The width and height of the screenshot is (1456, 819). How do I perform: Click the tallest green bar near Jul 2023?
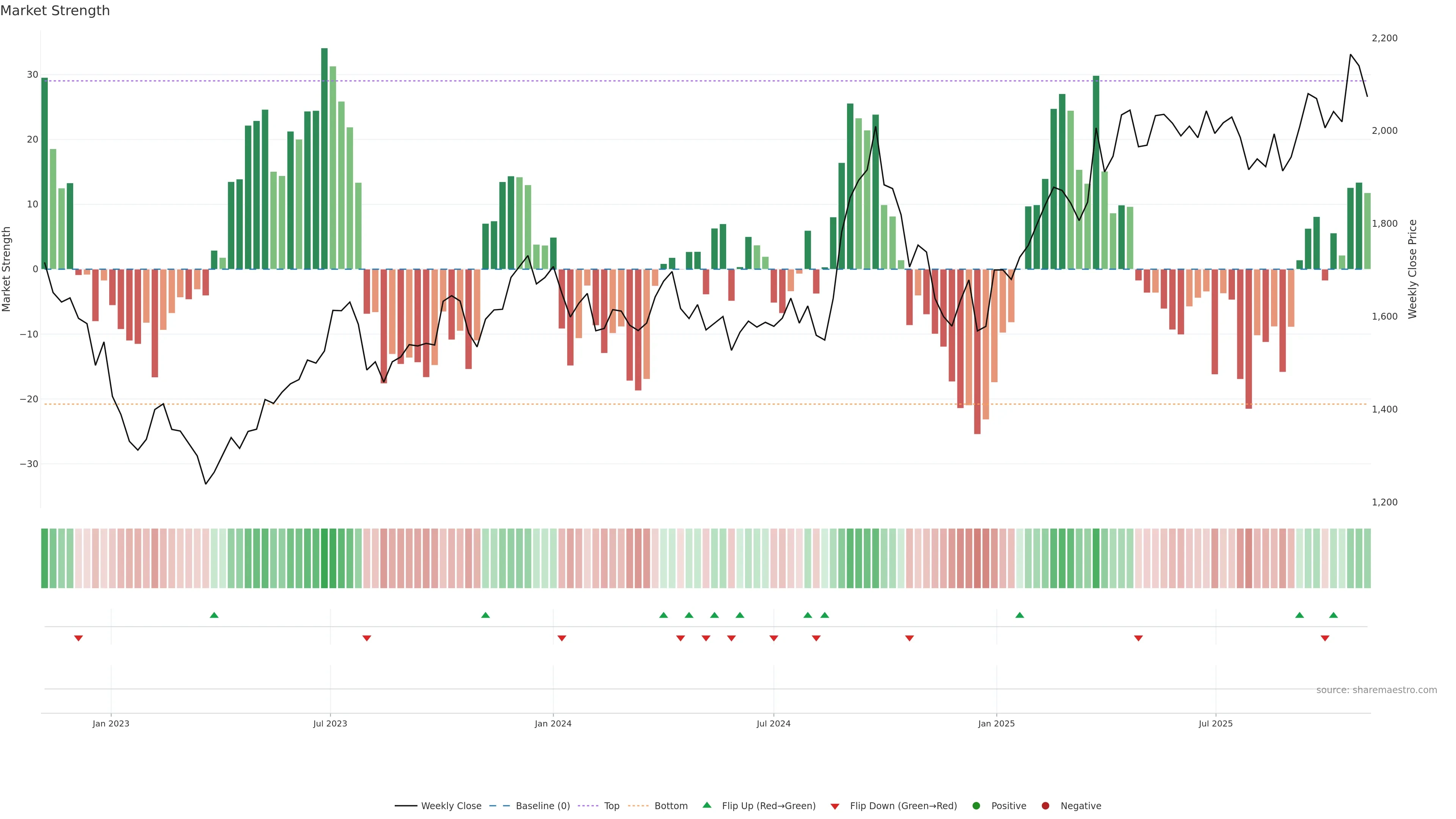pyautogui.click(x=325, y=158)
